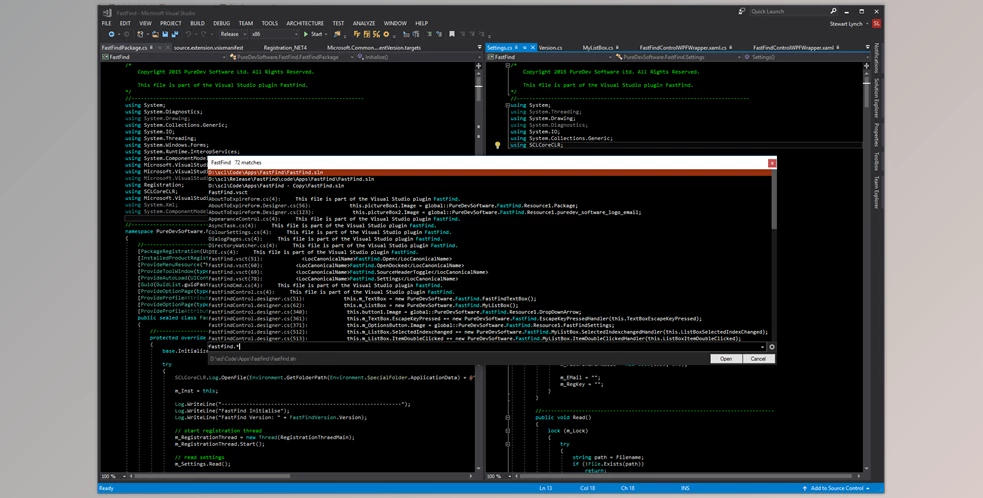This screenshot has width=983, height=498.
Task: Switch to Version.cs tab
Action: (550, 48)
